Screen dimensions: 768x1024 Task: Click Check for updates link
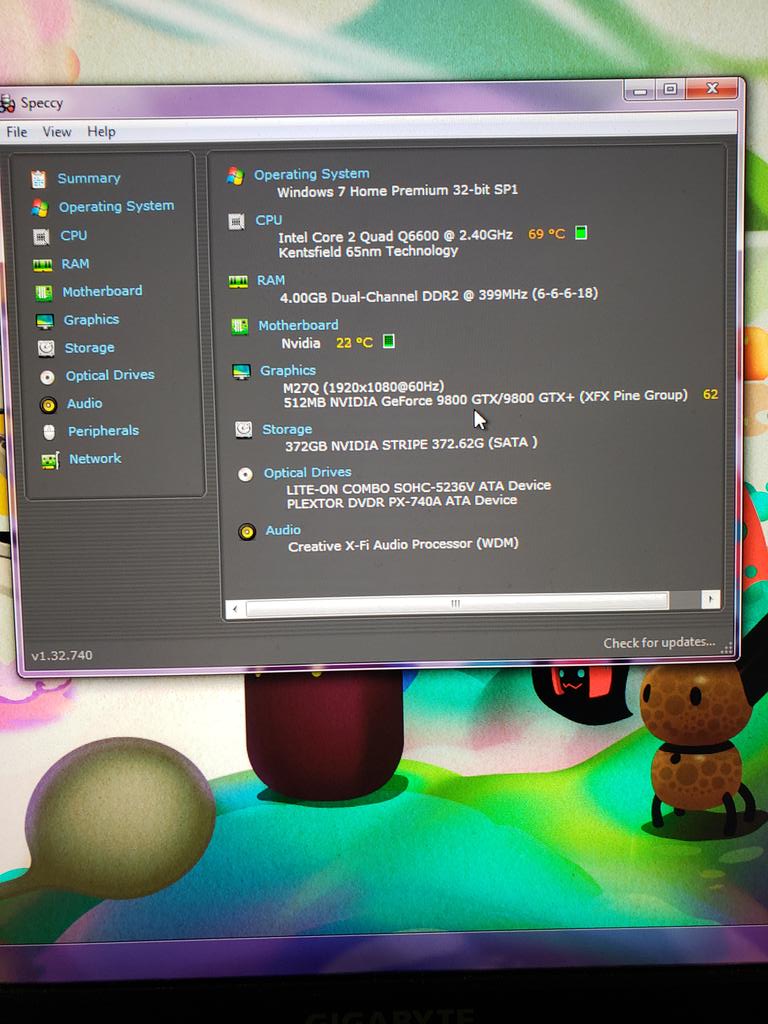[659, 643]
